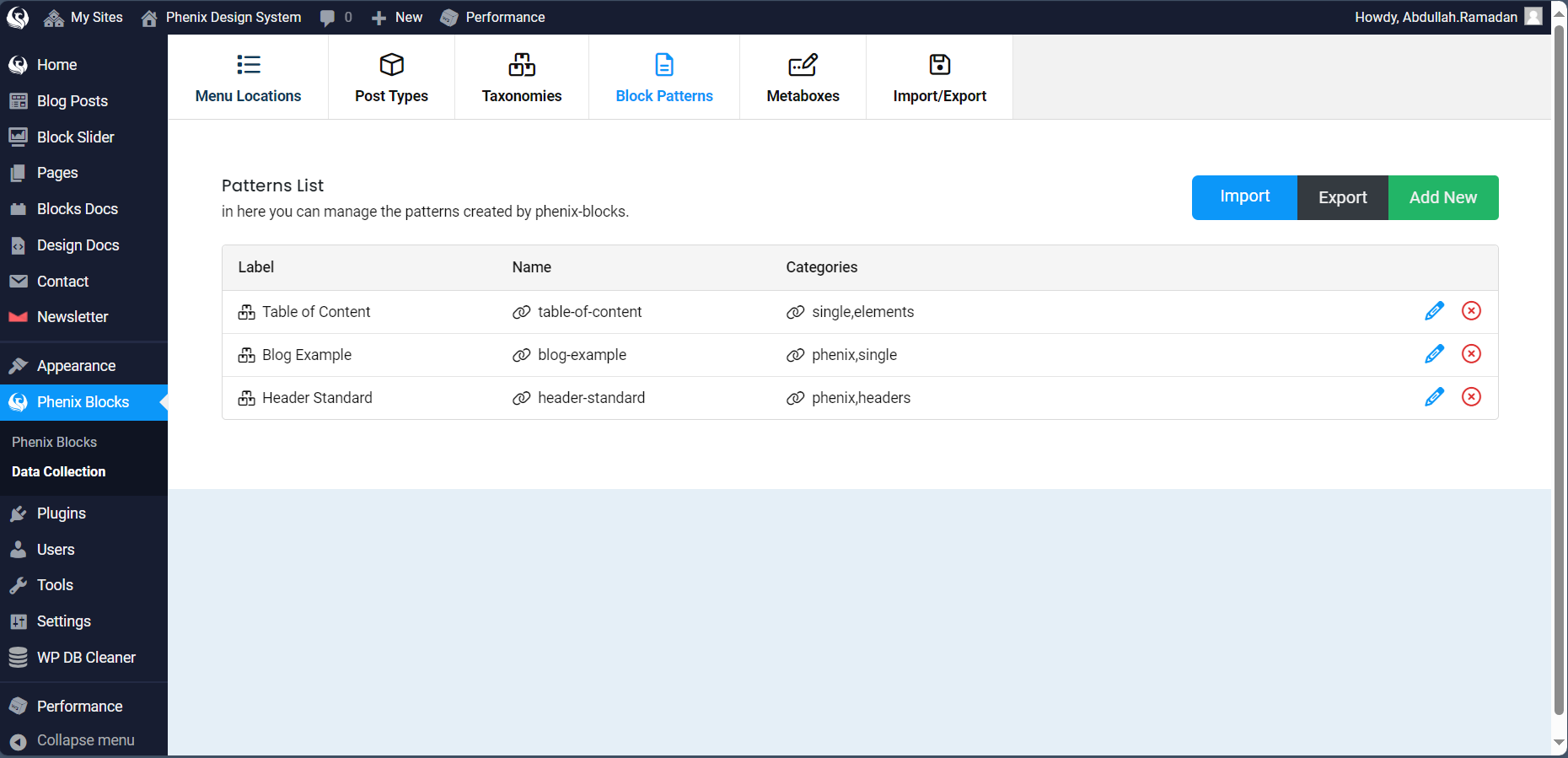This screenshot has width=1568, height=758.
Task: Click the blue Import button
Action: tap(1244, 197)
